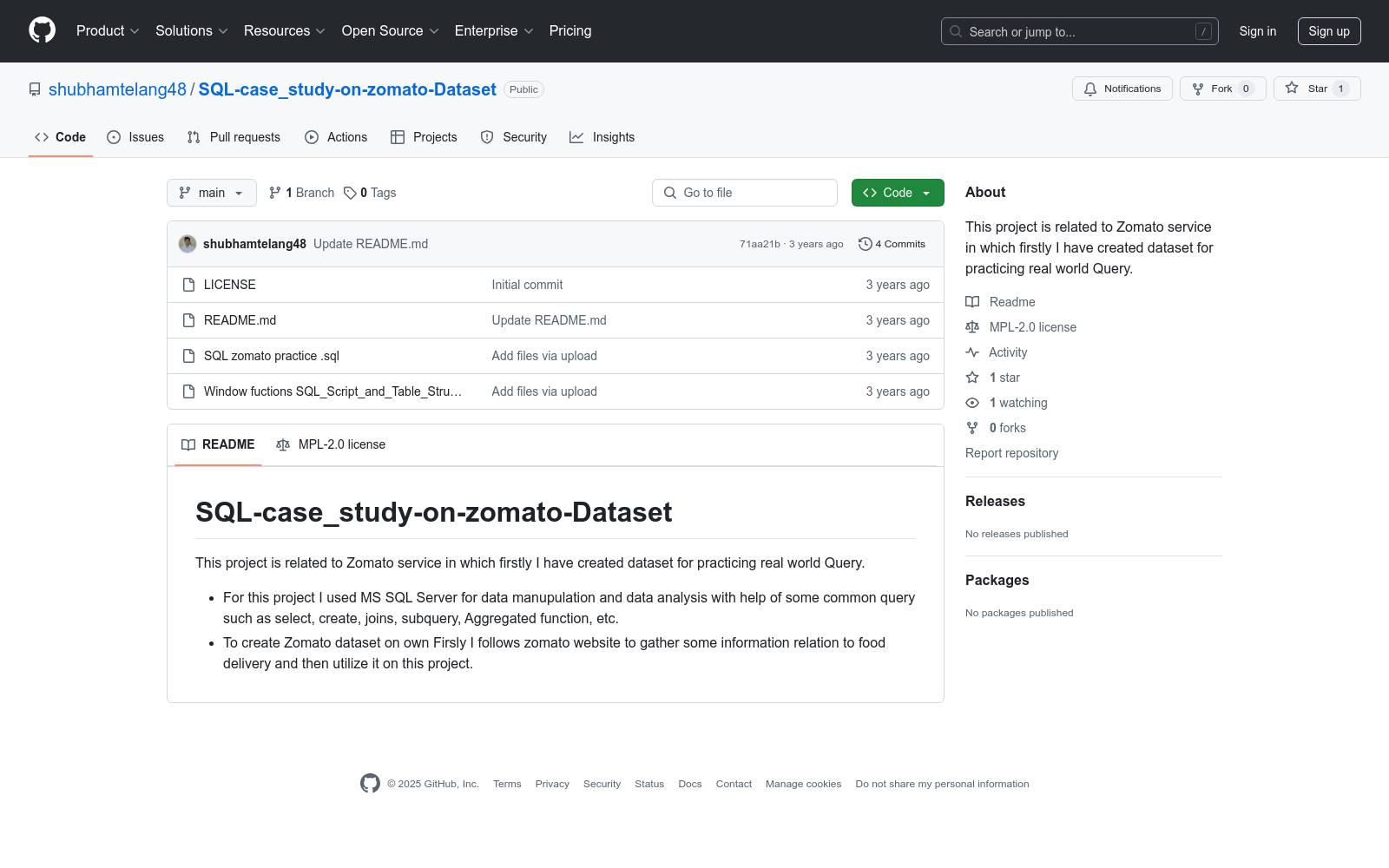Click the GitHub logo in header
Image resolution: width=1389 pixels, height=868 pixels.
tap(42, 30)
